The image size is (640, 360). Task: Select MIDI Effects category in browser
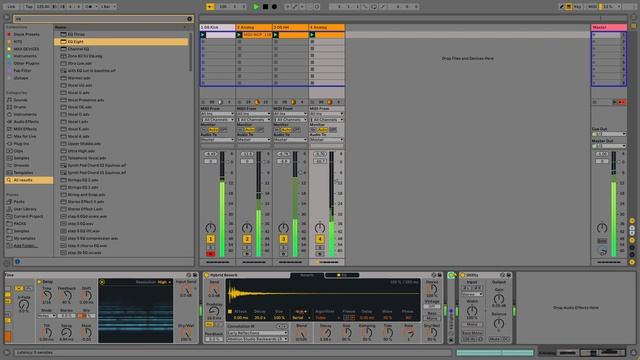(x=25, y=129)
